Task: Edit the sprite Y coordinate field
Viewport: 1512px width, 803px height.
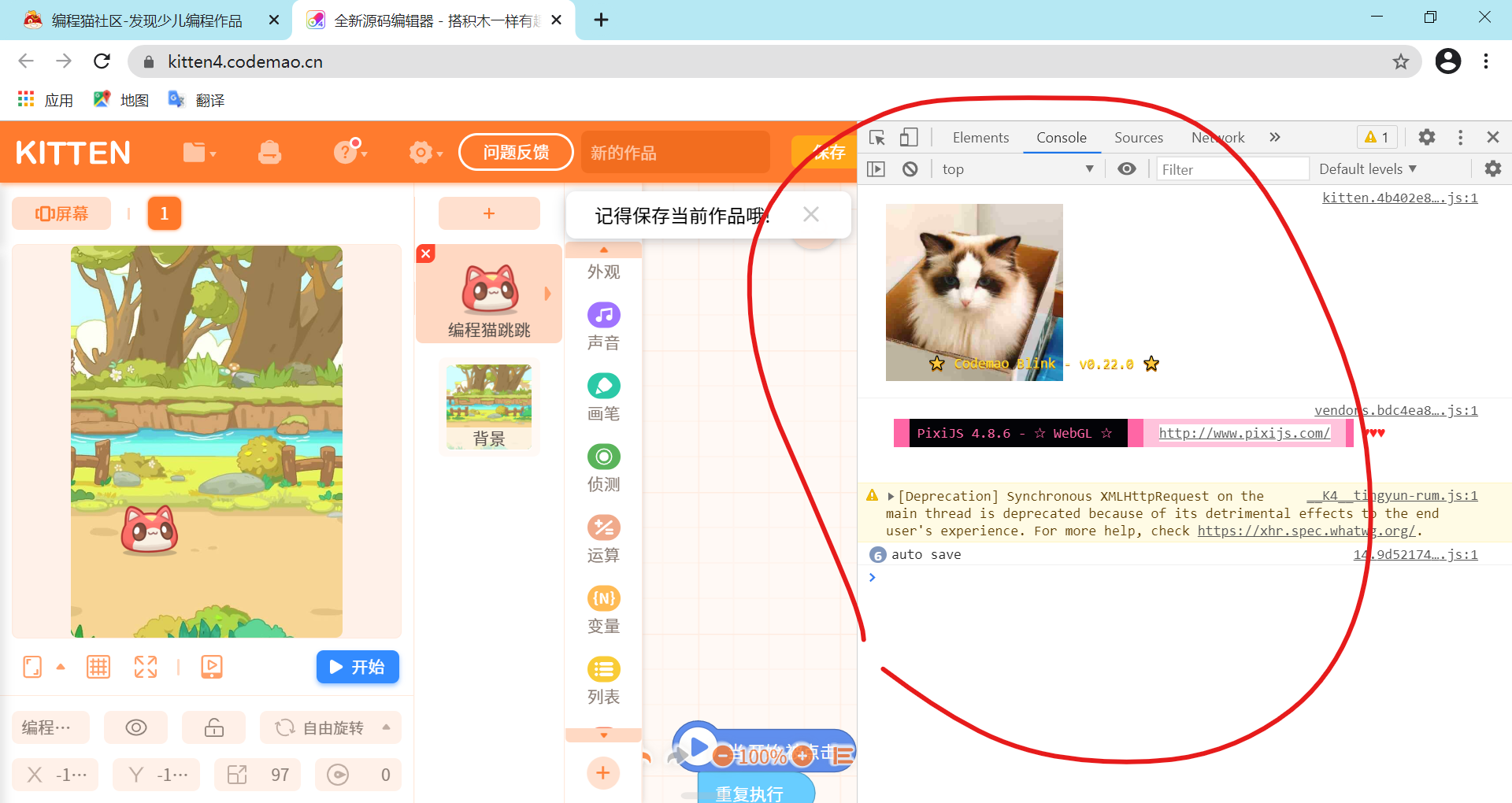Action: tap(156, 775)
